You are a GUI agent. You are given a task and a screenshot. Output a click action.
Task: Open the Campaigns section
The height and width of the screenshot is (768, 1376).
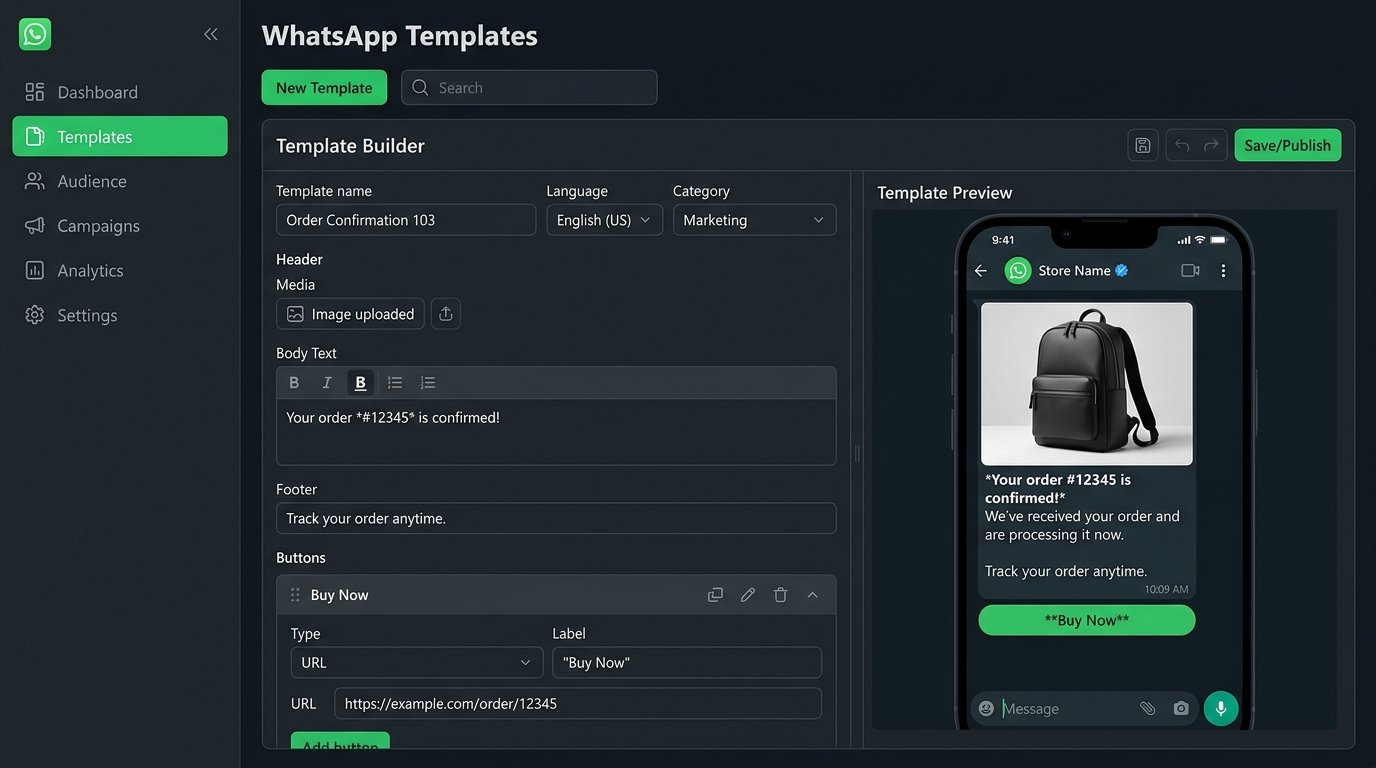(120, 226)
